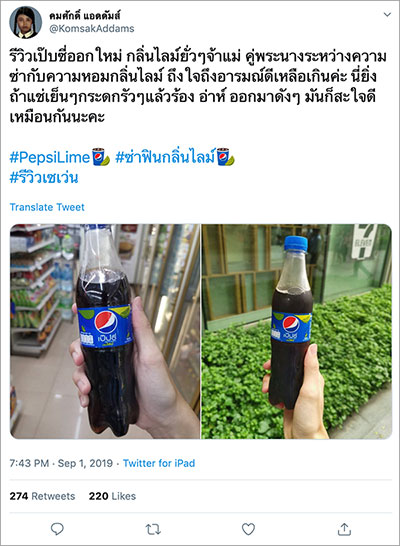
Task: Click the reply speech bubble icon
Action: tap(57, 529)
